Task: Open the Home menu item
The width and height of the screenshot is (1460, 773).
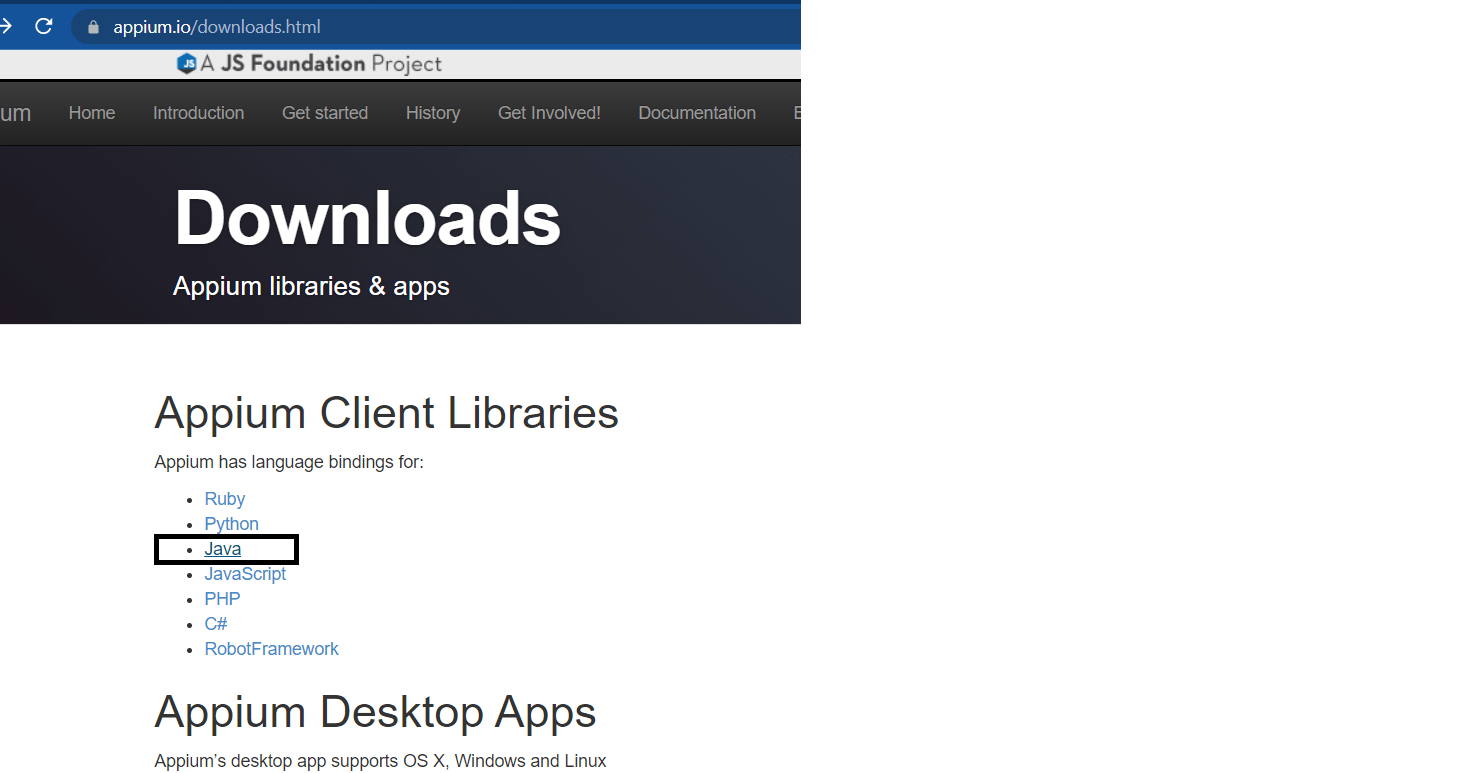Action: tap(91, 113)
